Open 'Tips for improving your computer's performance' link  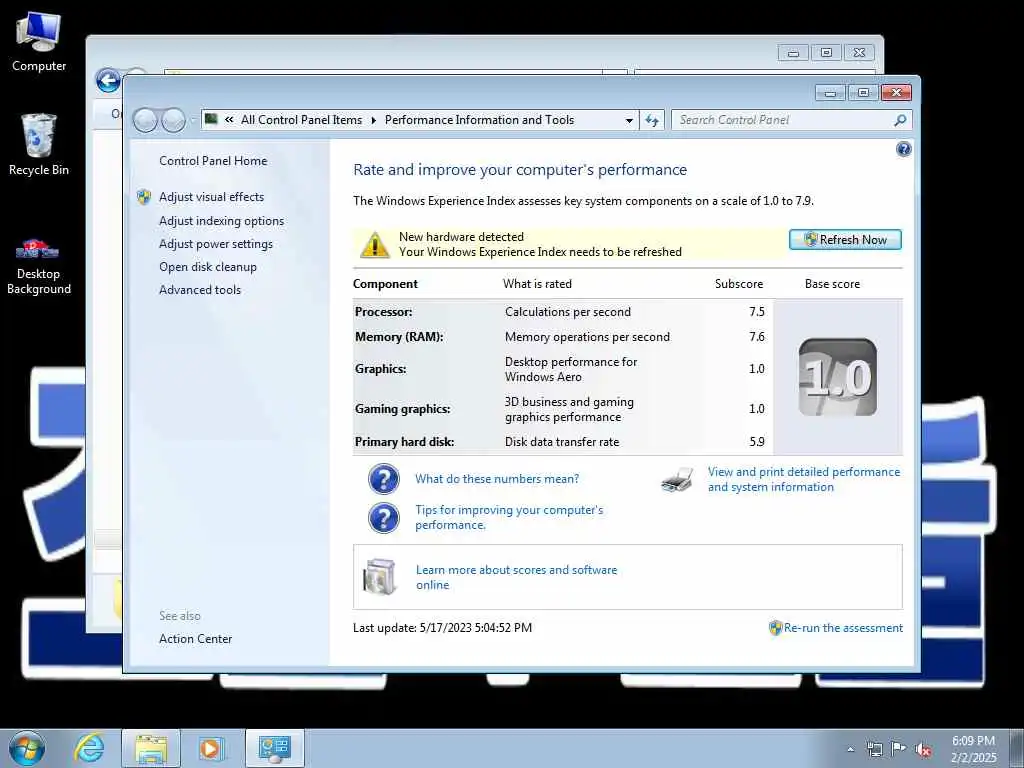pos(509,517)
